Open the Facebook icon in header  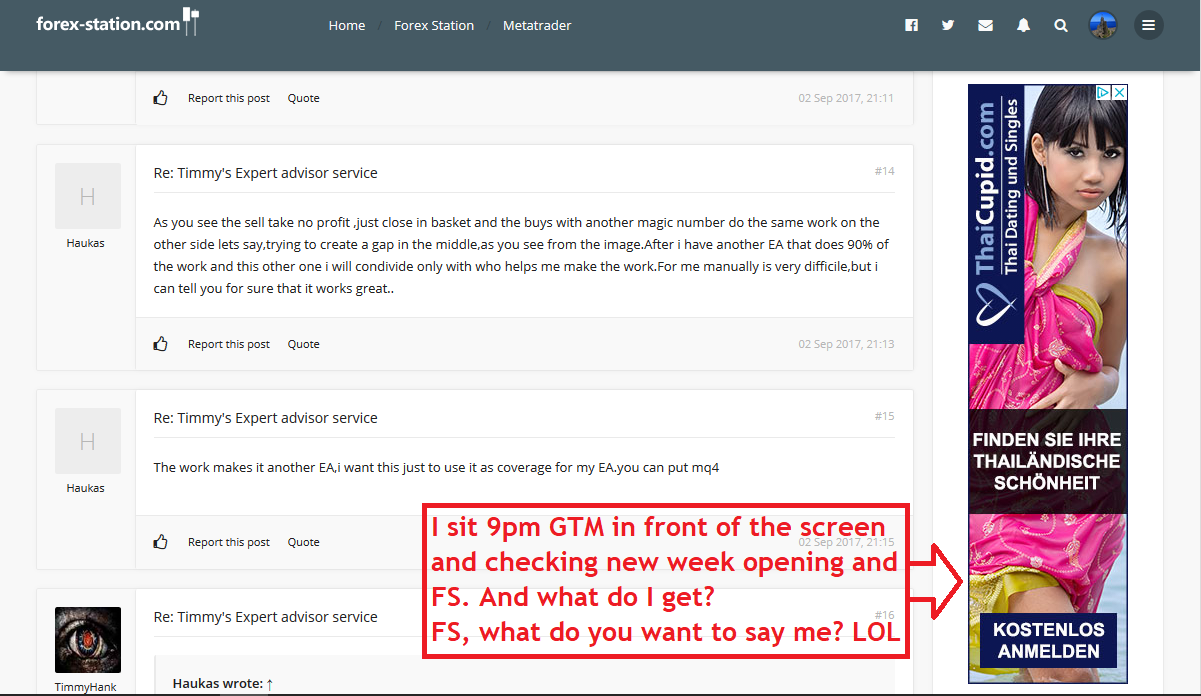click(x=911, y=26)
